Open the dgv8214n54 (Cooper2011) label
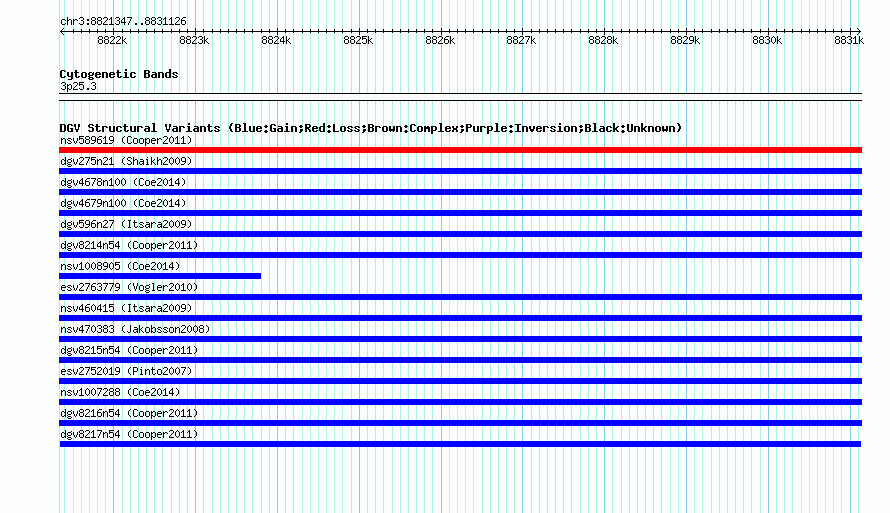 129,245
